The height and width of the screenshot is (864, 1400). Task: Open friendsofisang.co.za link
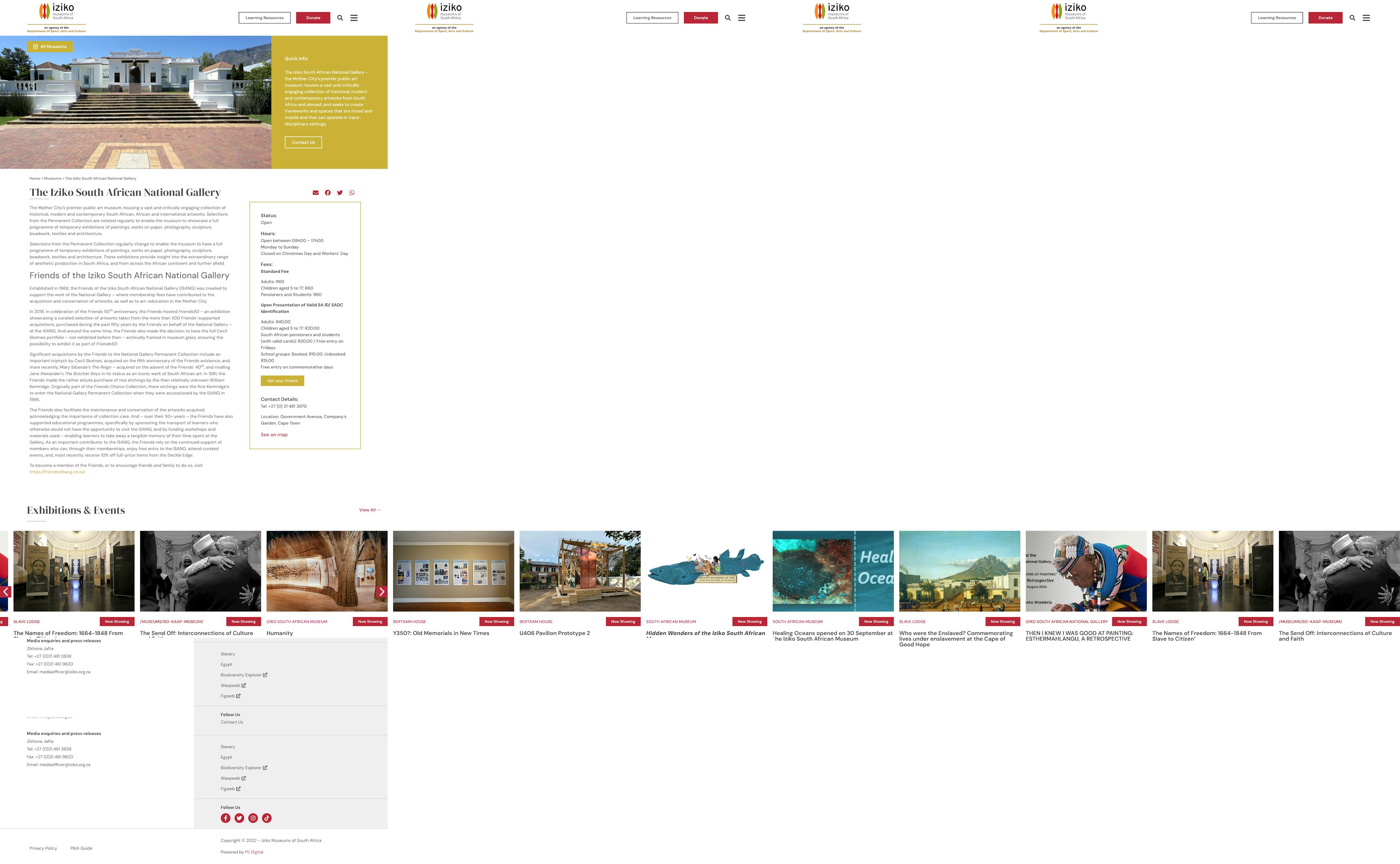(57, 472)
